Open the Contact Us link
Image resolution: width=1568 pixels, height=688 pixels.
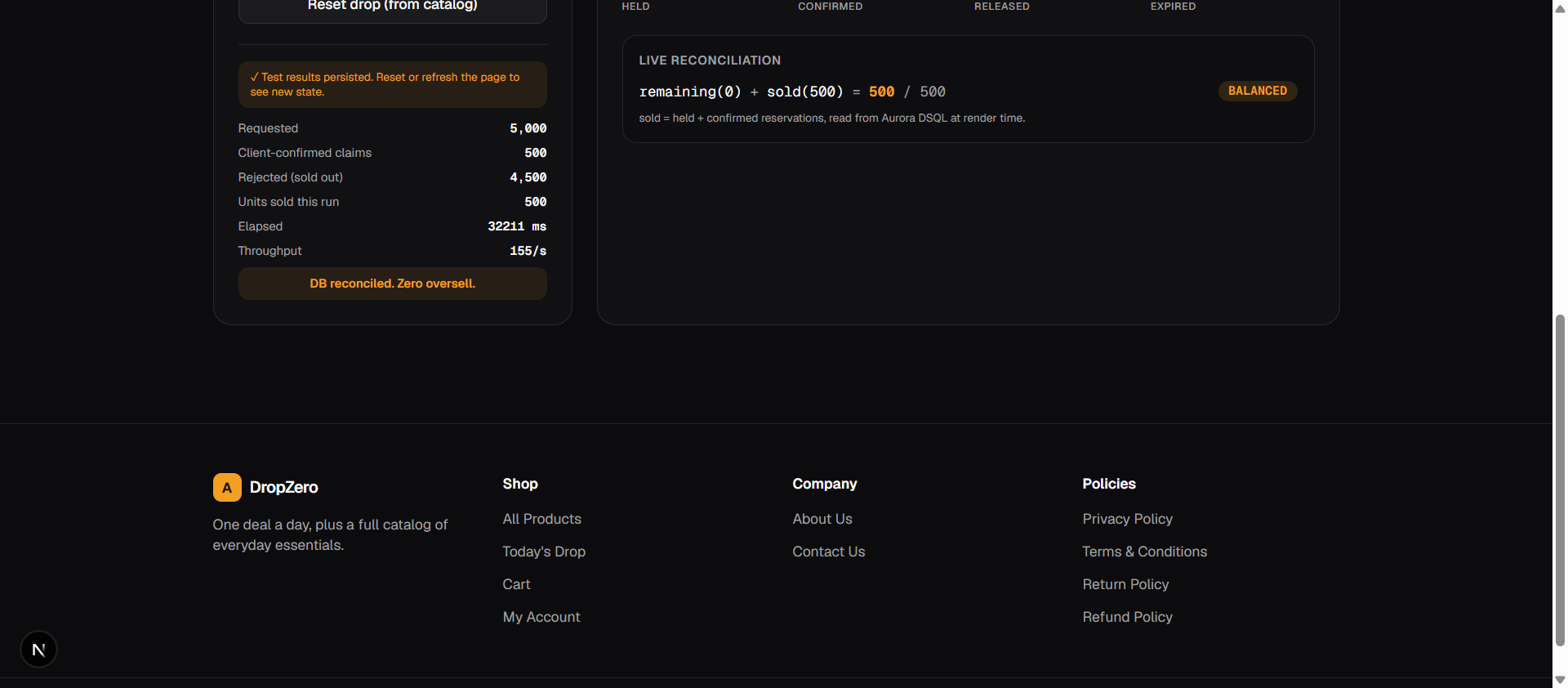(829, 552)
